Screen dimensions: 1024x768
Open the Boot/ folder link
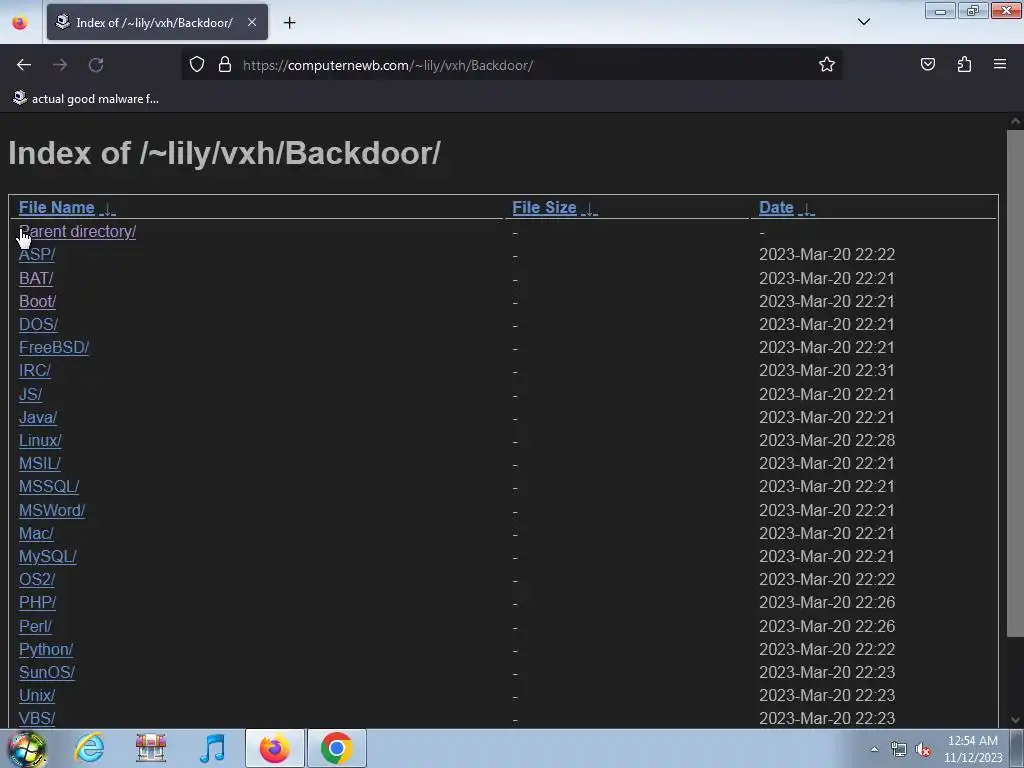(37, 302)
